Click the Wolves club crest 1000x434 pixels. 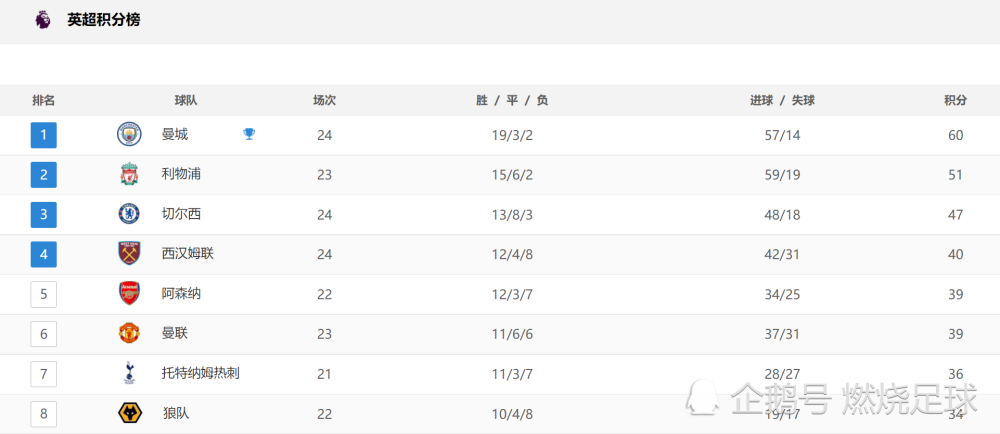(x=129, y=413)
